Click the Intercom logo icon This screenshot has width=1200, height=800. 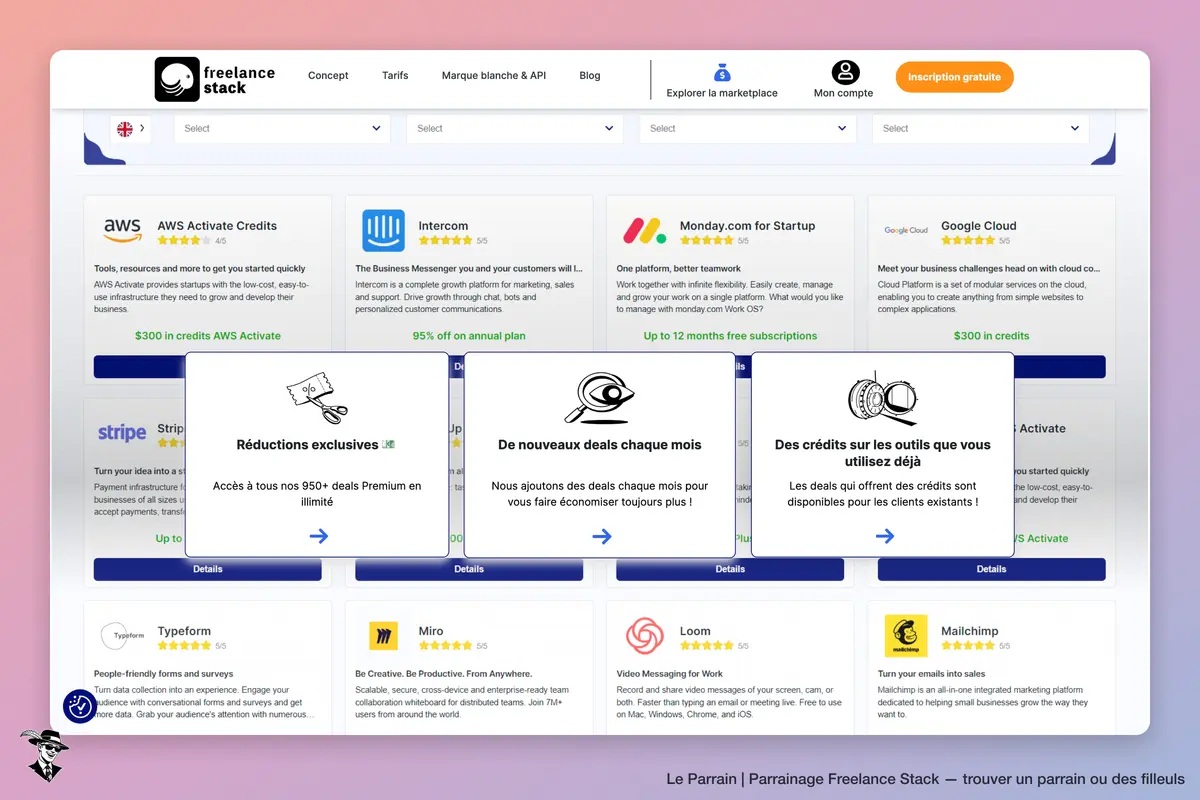[x=383, y=231]
